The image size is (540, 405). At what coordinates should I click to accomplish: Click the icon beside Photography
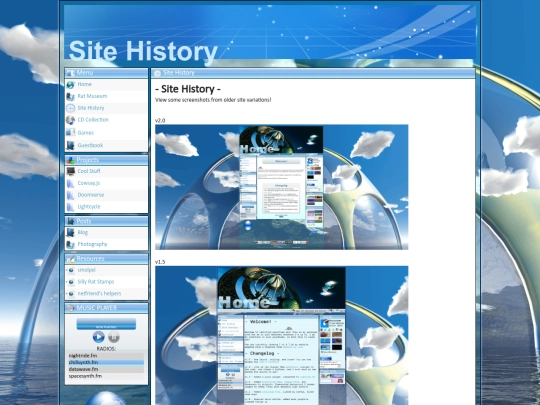(71, 244)
